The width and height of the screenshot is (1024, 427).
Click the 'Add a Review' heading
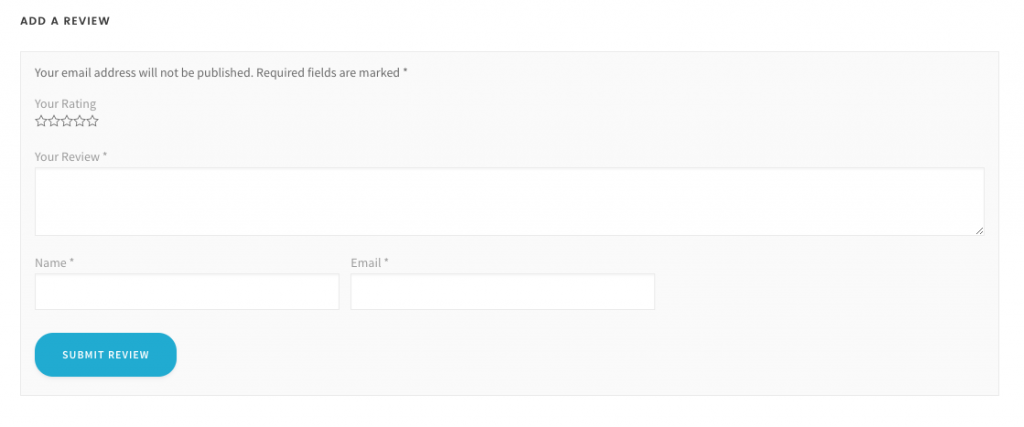click(x=65, y=21)
